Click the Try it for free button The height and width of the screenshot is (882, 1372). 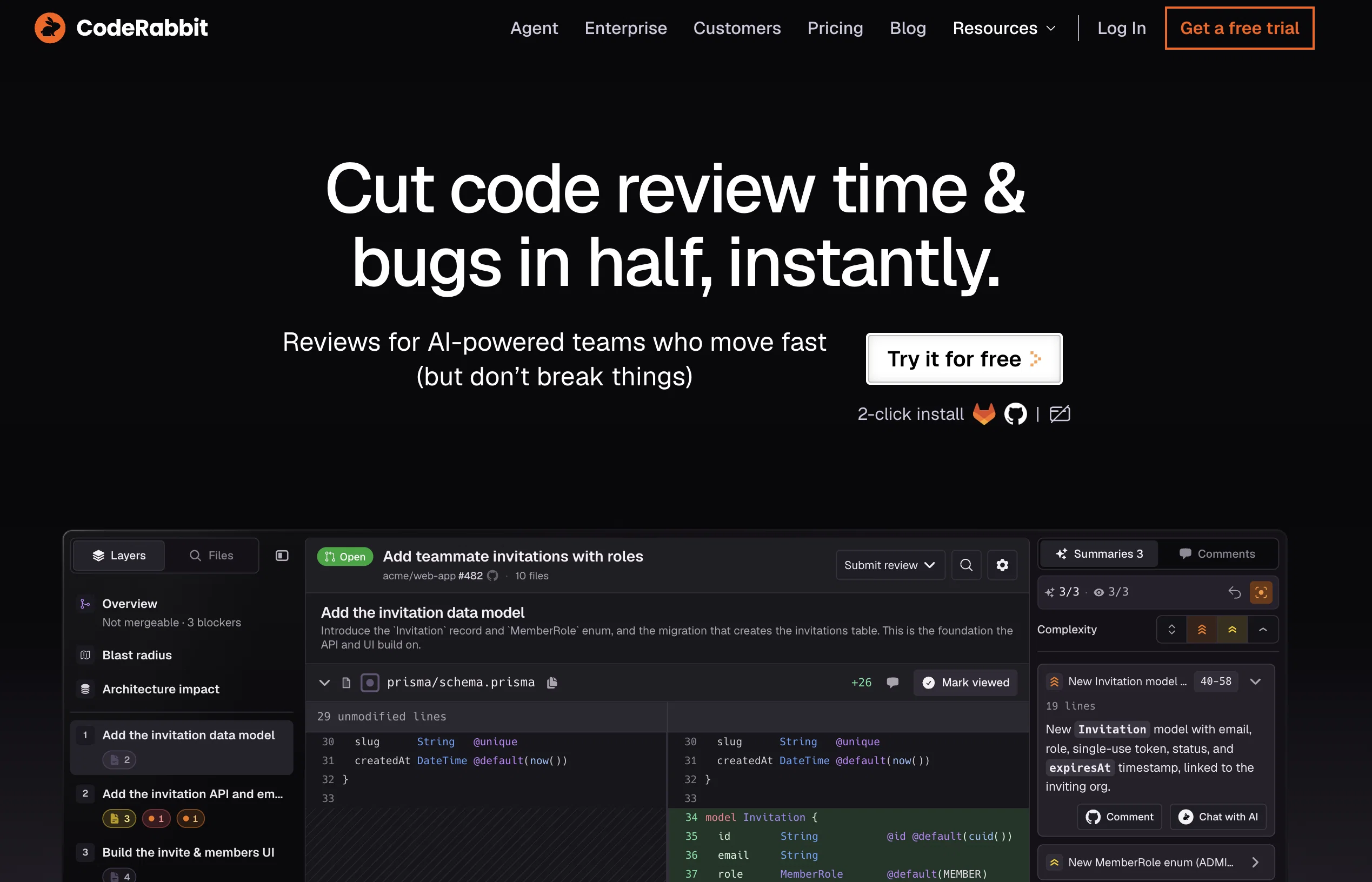[x=964, y=358]
